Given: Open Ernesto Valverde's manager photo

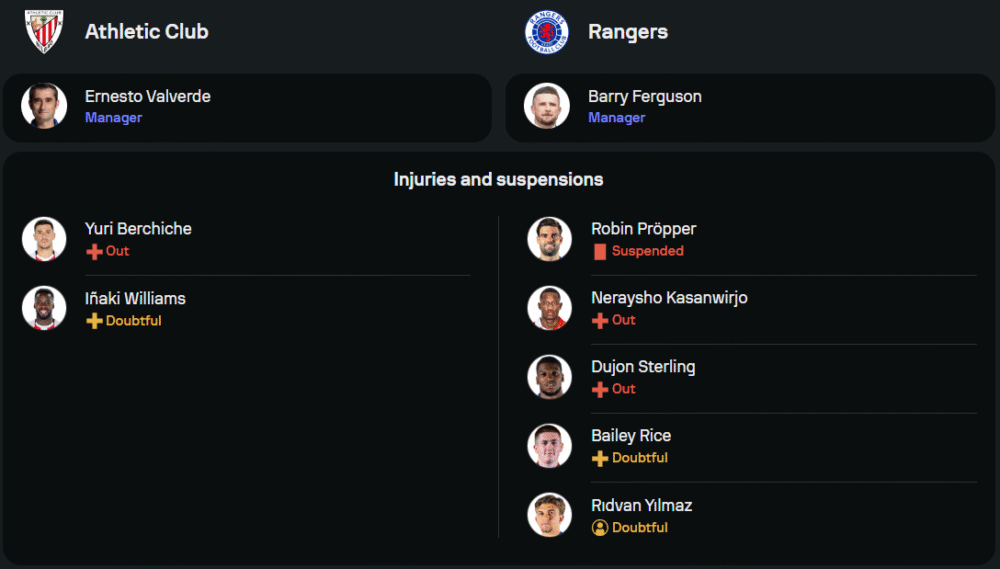Looking at the screenshot, I should [44, 106].
